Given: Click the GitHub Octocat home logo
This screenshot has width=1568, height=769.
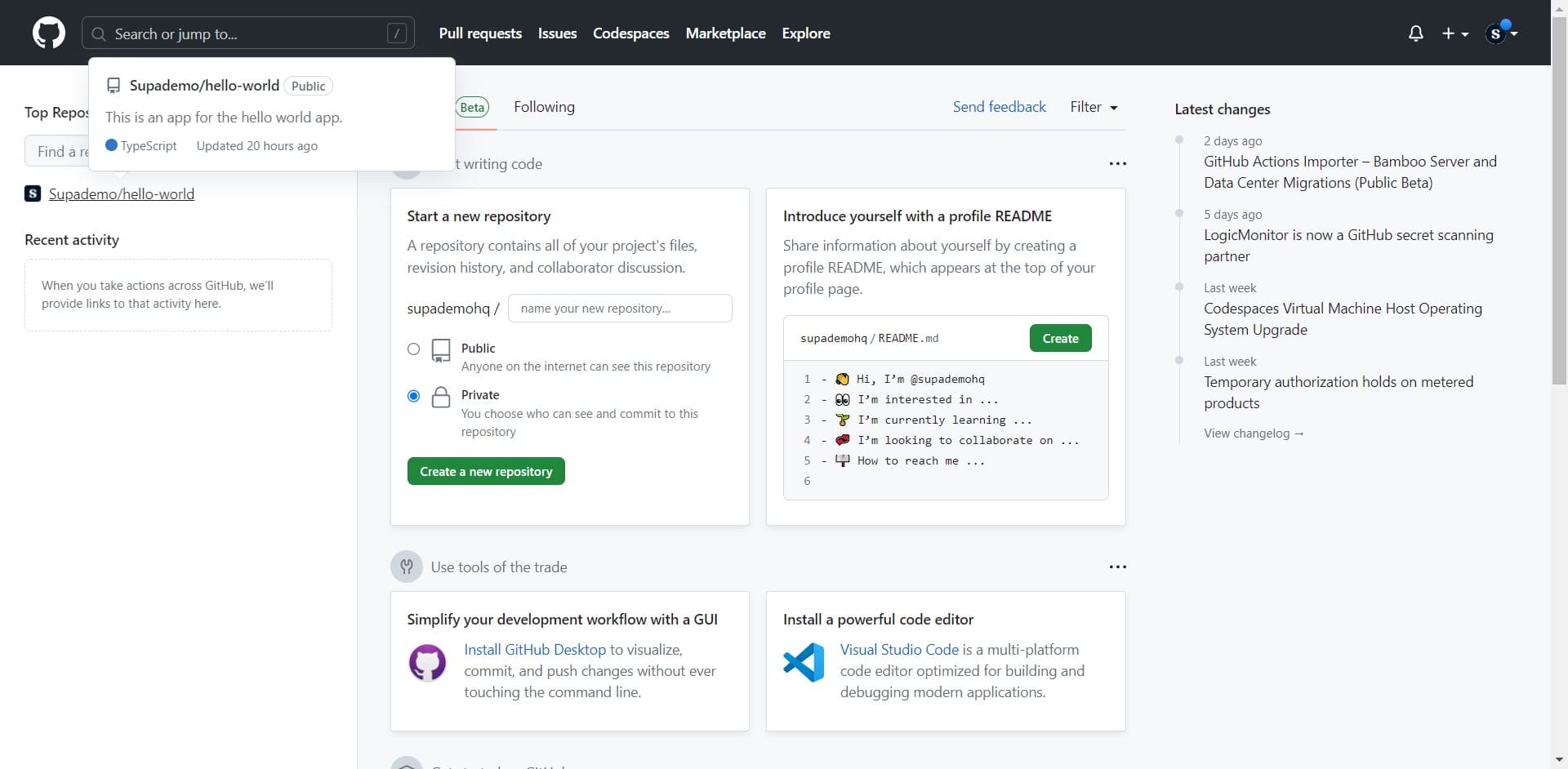Looking at the screenshot, I should click(x=48, y=33).
